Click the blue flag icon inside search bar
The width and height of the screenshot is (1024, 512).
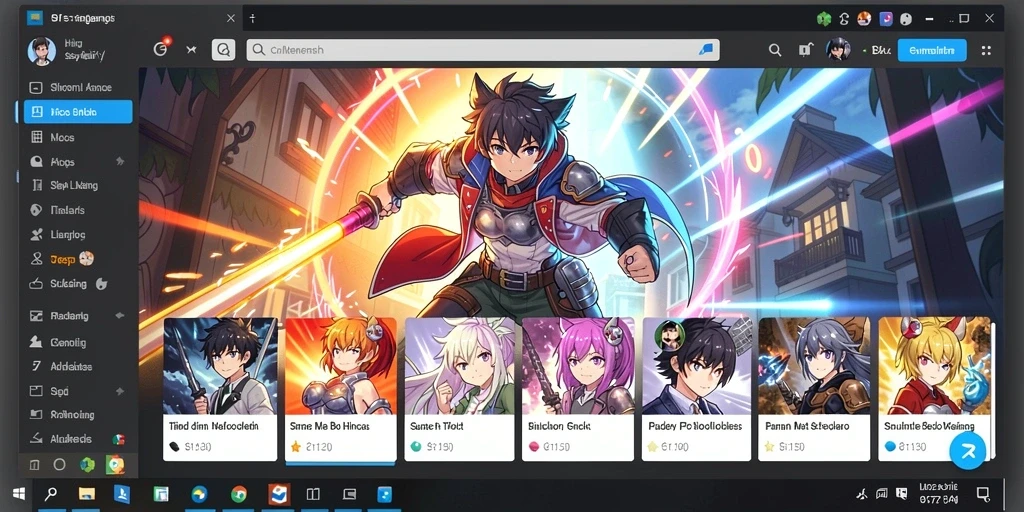point(705,50)
